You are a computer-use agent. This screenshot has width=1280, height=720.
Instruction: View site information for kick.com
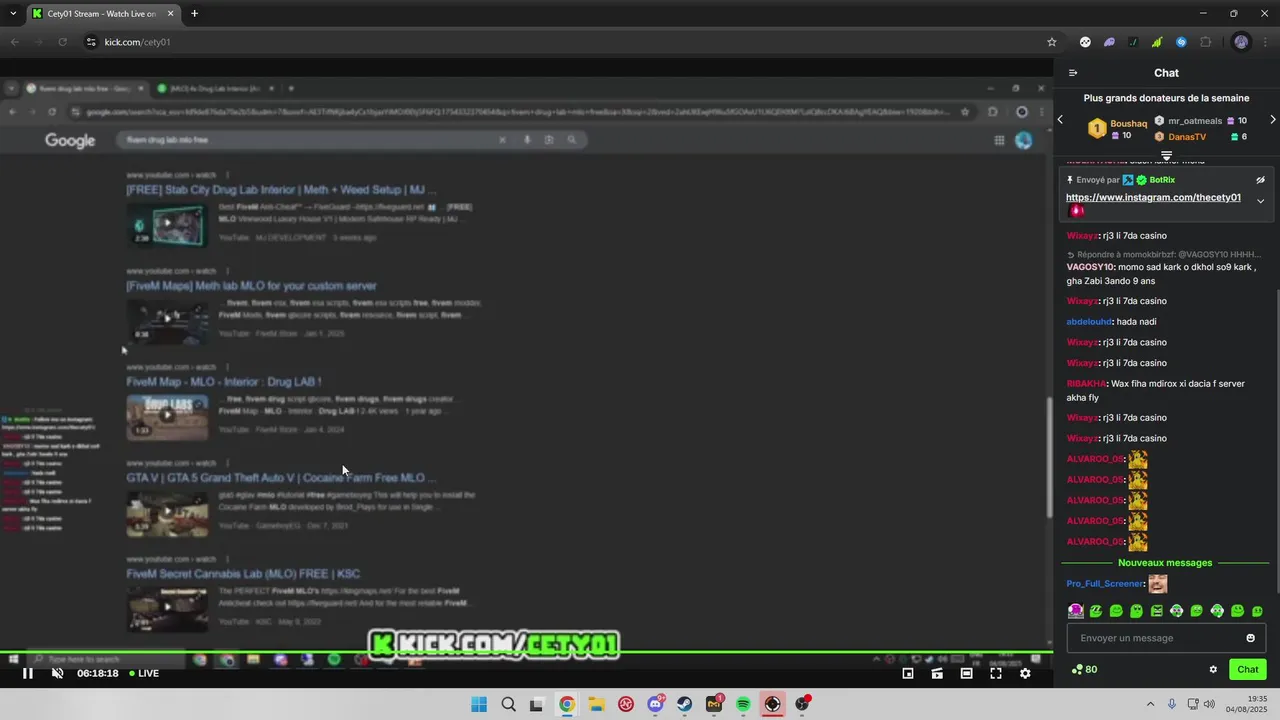[91, 42]
